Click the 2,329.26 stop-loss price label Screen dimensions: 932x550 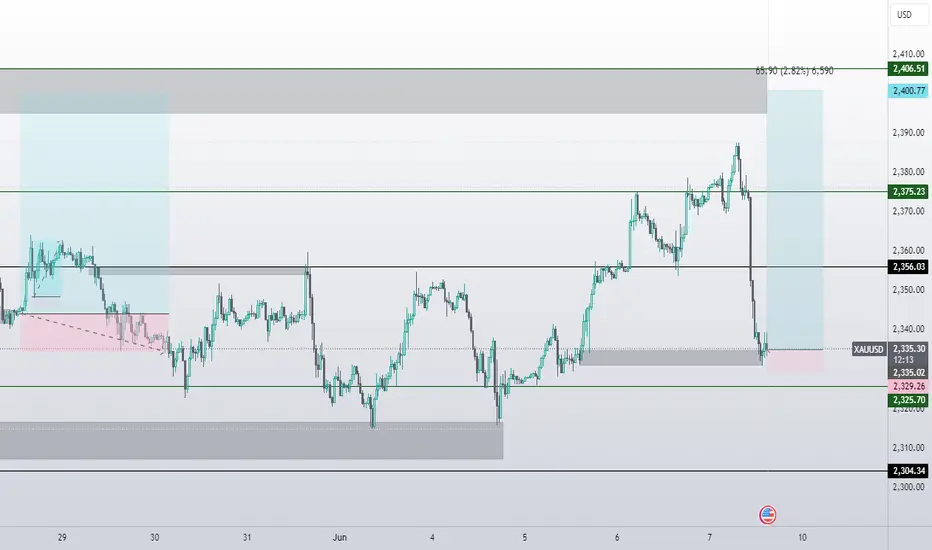(908, 386)
